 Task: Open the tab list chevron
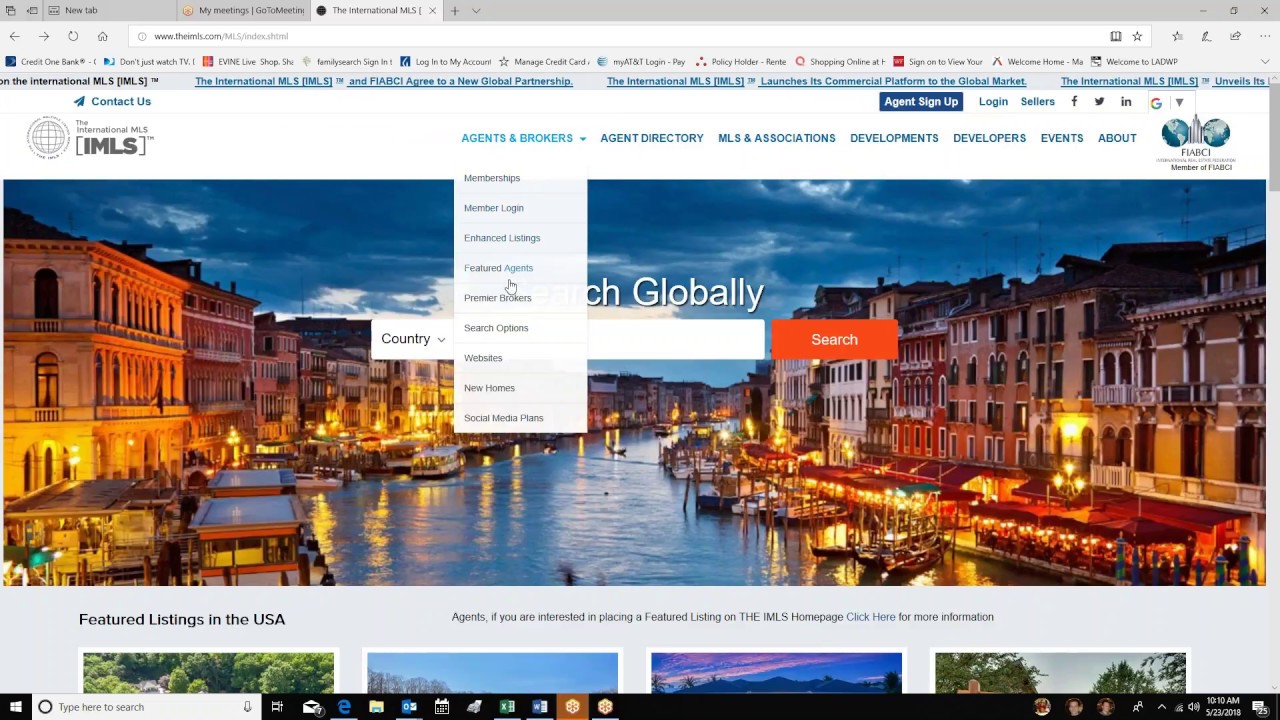476,10
